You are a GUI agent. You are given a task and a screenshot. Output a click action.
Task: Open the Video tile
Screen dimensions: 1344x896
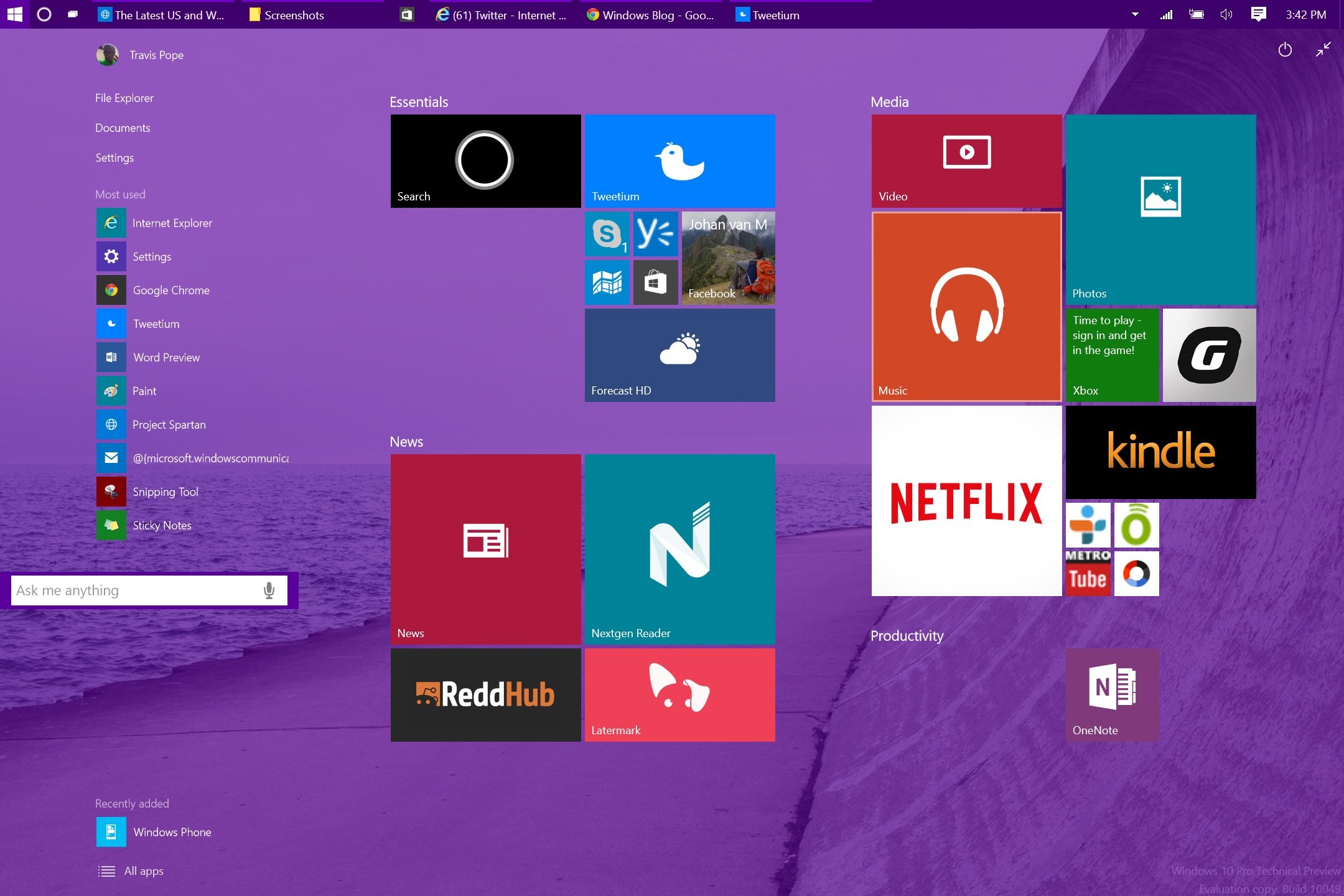click(966, 161)
